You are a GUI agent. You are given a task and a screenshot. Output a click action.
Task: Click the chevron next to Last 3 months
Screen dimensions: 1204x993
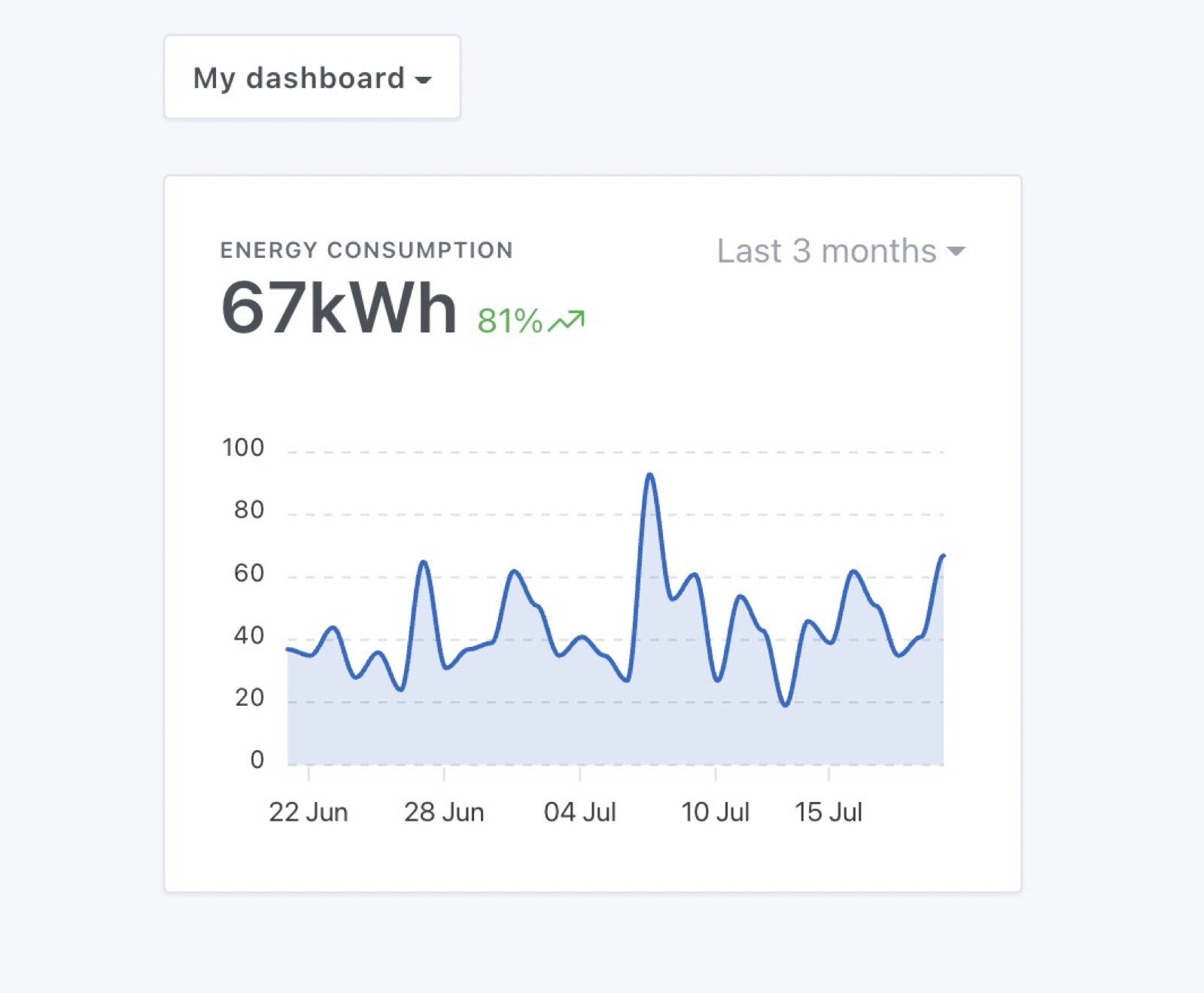[x=955, y=251]
